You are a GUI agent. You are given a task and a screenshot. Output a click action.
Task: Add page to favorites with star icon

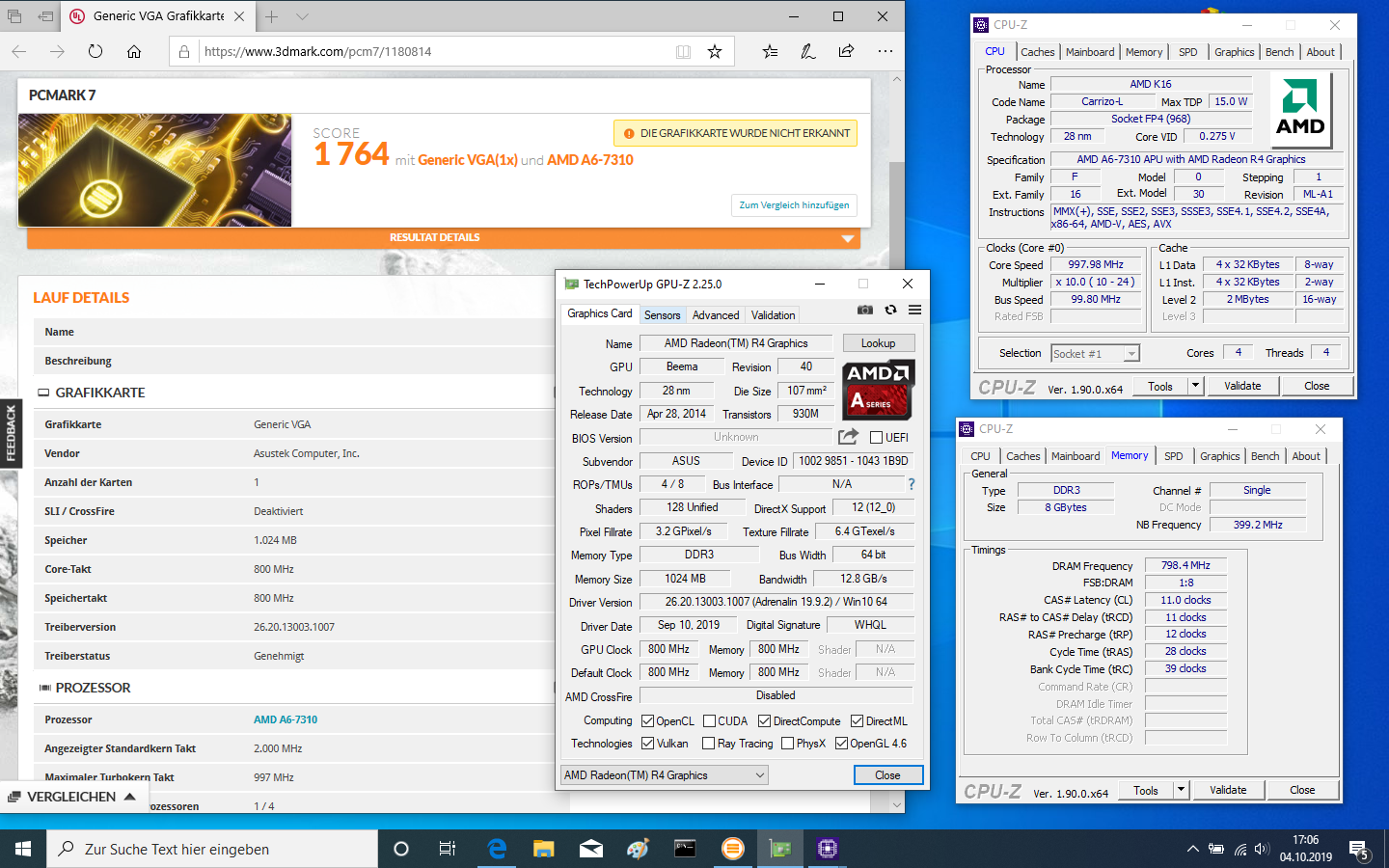[715, 51]
